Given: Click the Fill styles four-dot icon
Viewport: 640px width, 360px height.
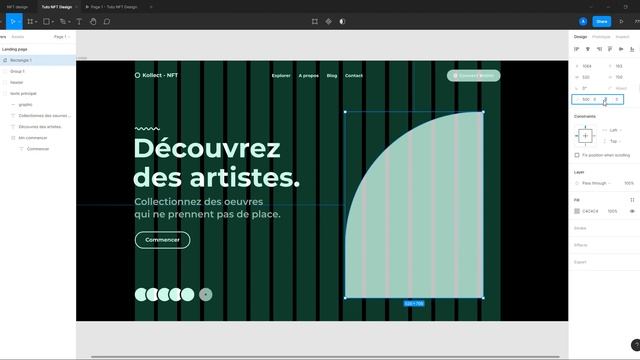Looking at the screenshot, I should pos(632,200).
